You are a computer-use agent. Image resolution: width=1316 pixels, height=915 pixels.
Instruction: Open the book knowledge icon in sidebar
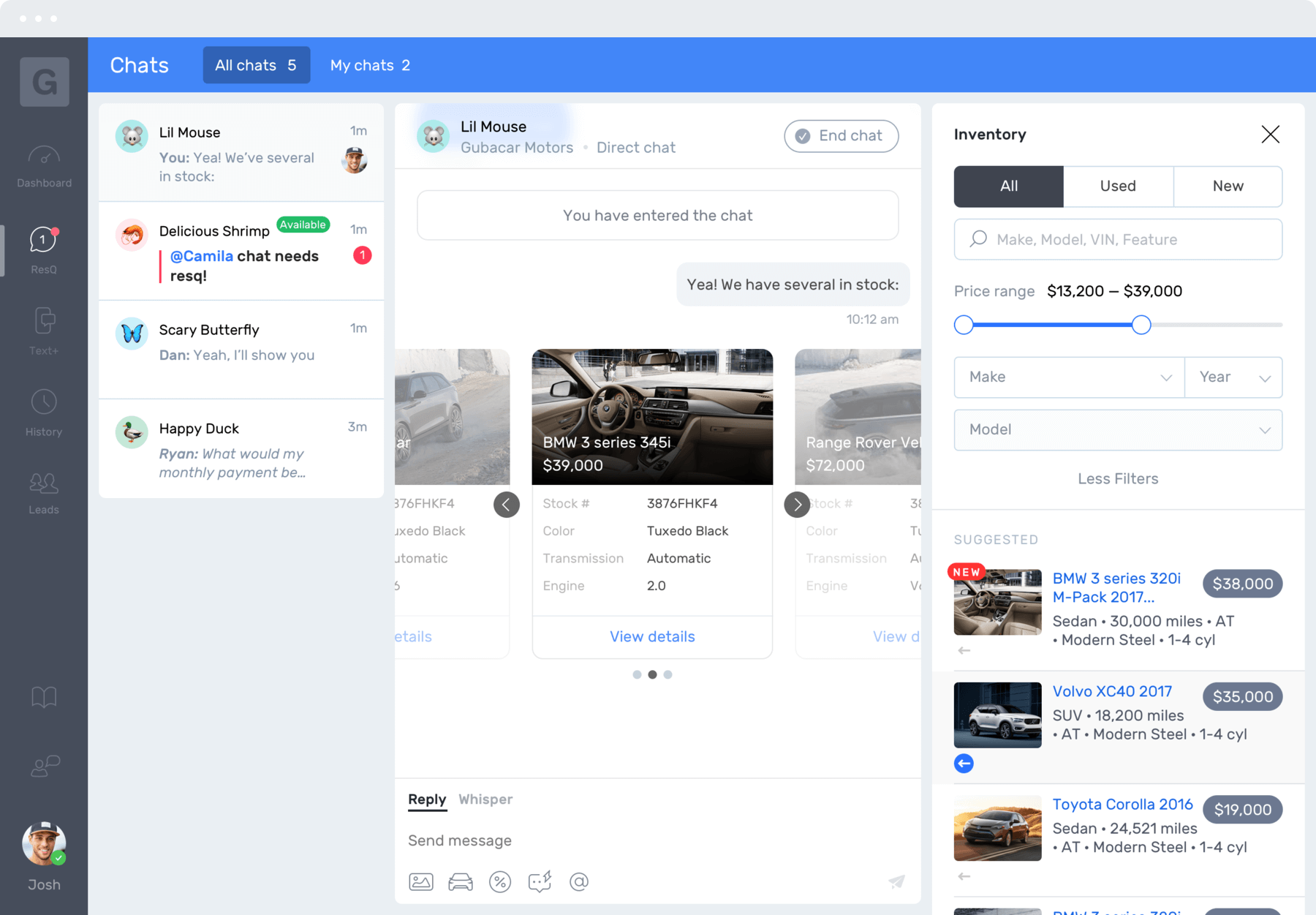(x=44, y=697)
